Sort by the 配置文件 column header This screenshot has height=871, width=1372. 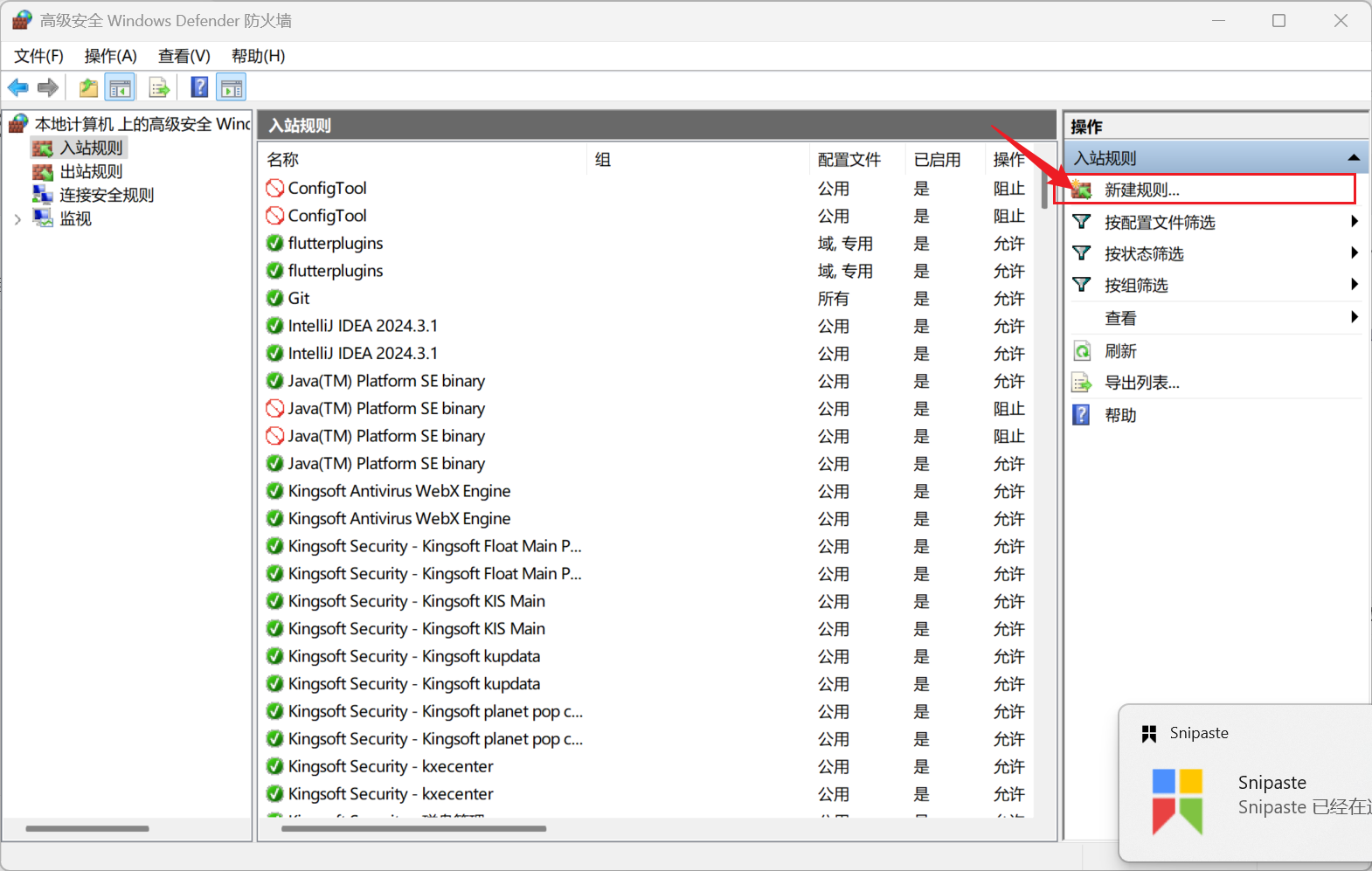click(857, 160)
